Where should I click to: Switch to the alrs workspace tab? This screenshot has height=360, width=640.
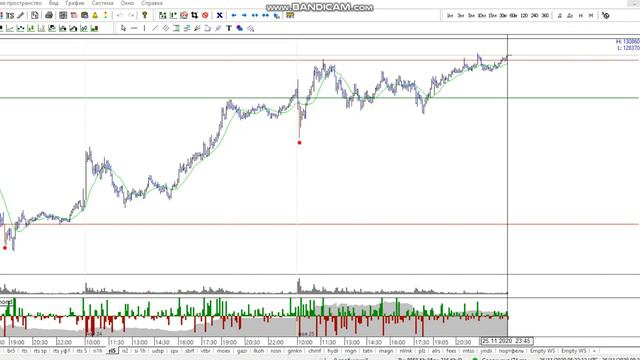tap(436, 351)
